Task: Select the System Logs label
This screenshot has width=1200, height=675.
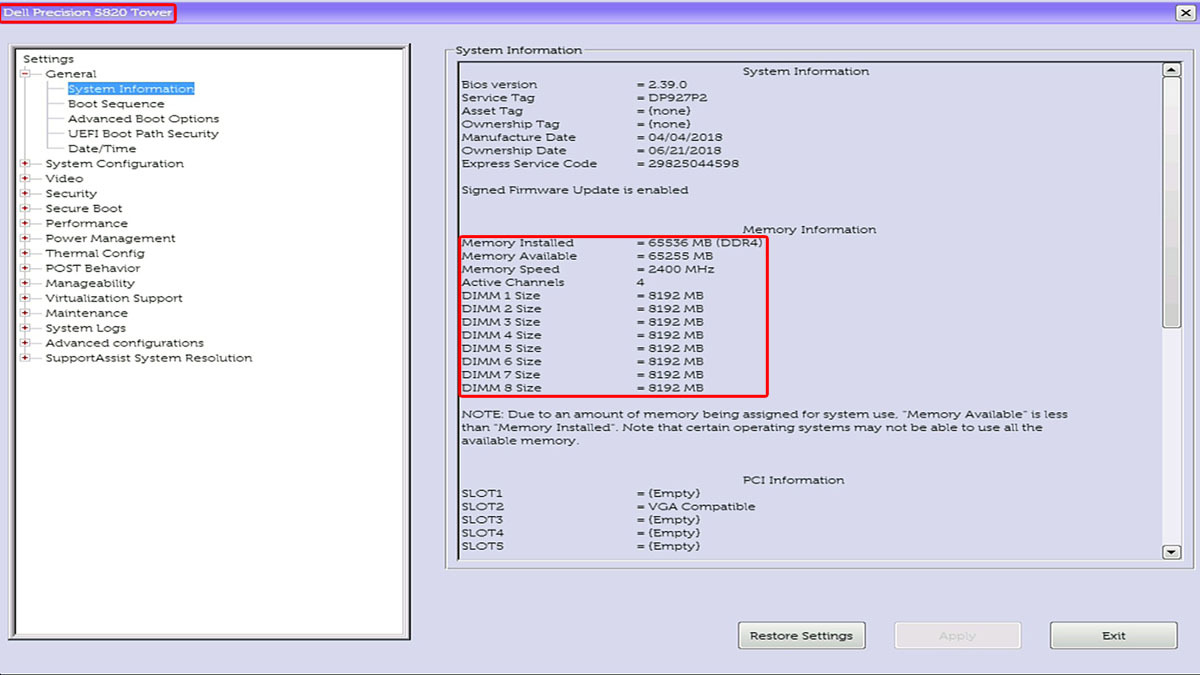Action: pos(86,328)
